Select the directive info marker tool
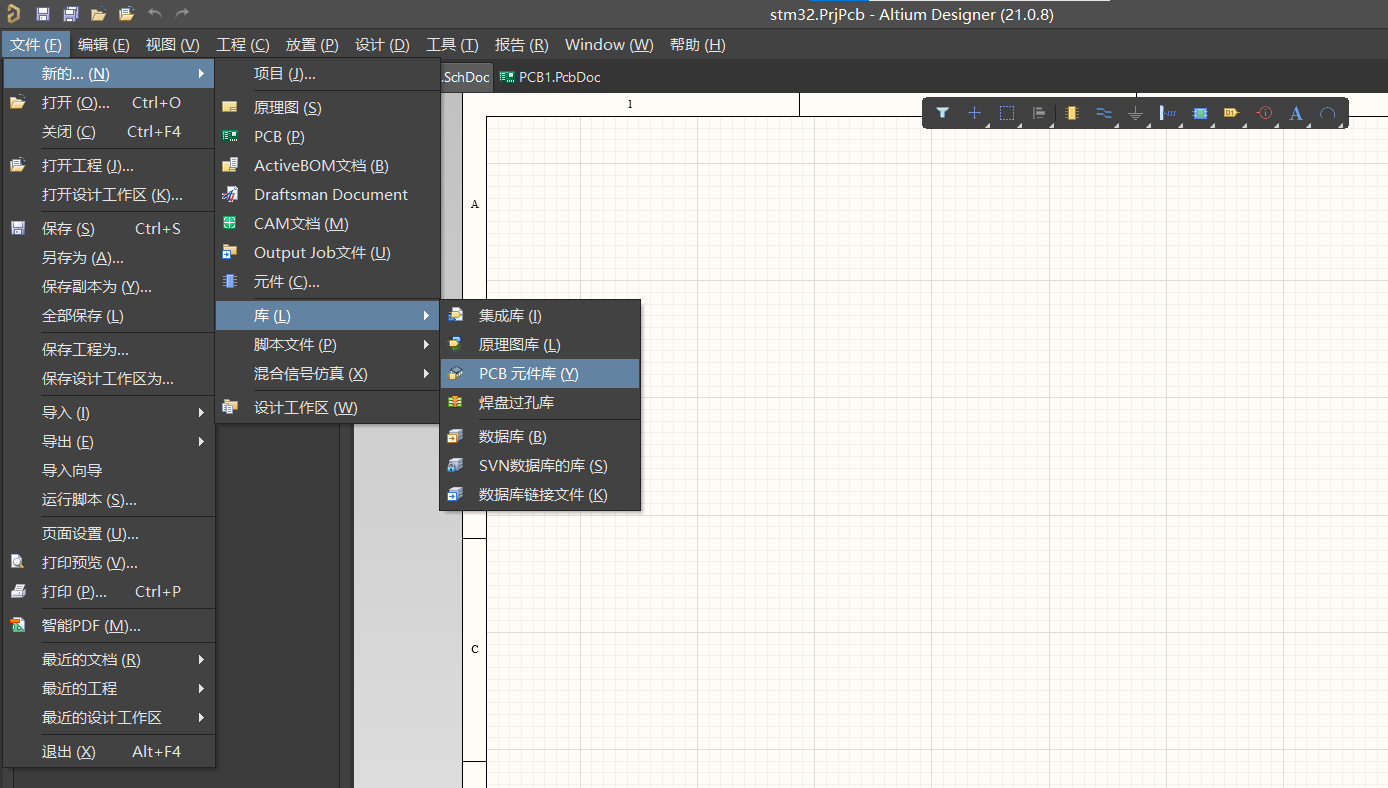 [1264, 113]
